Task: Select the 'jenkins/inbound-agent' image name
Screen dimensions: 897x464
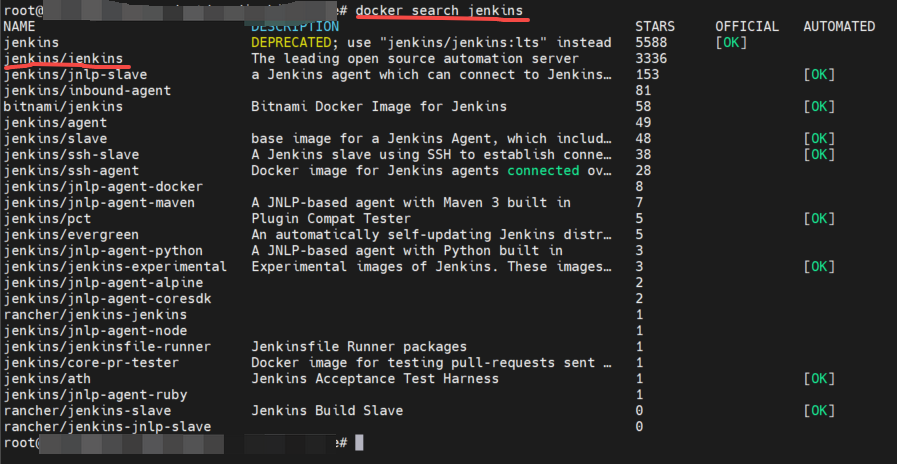Action: [x=87, y=90]
